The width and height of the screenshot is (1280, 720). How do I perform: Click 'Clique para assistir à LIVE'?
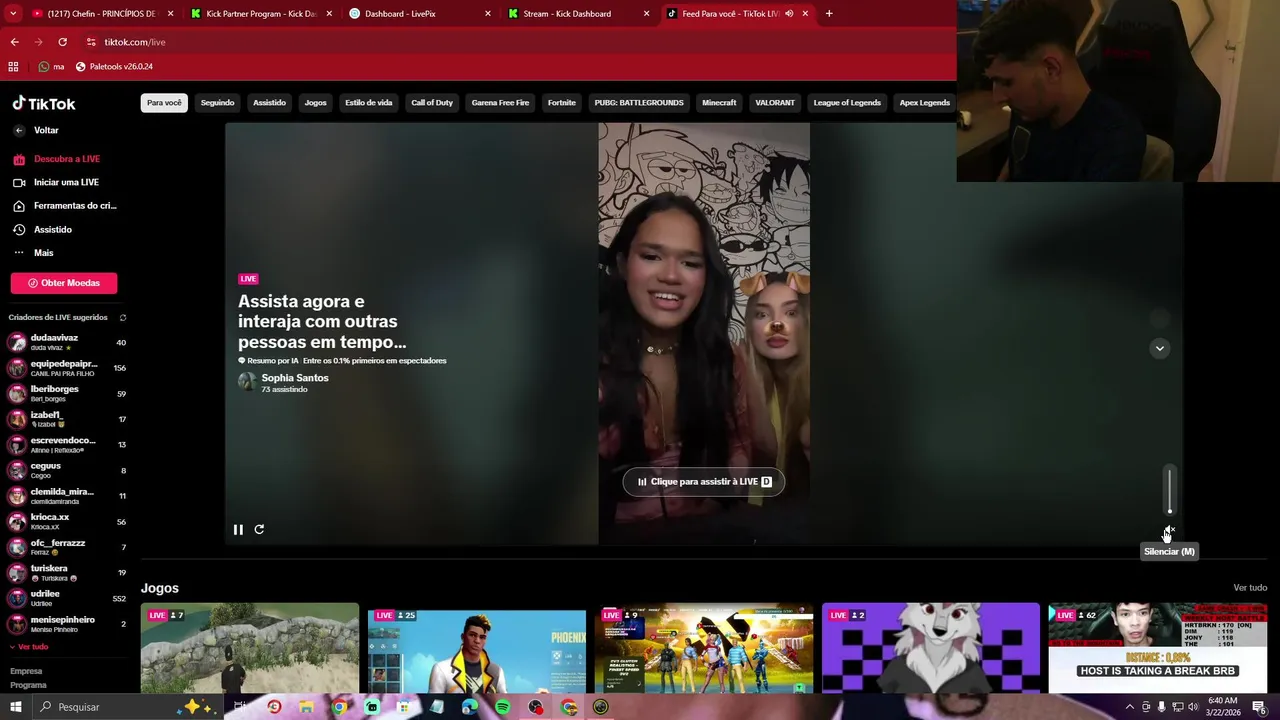pos(704,482)
